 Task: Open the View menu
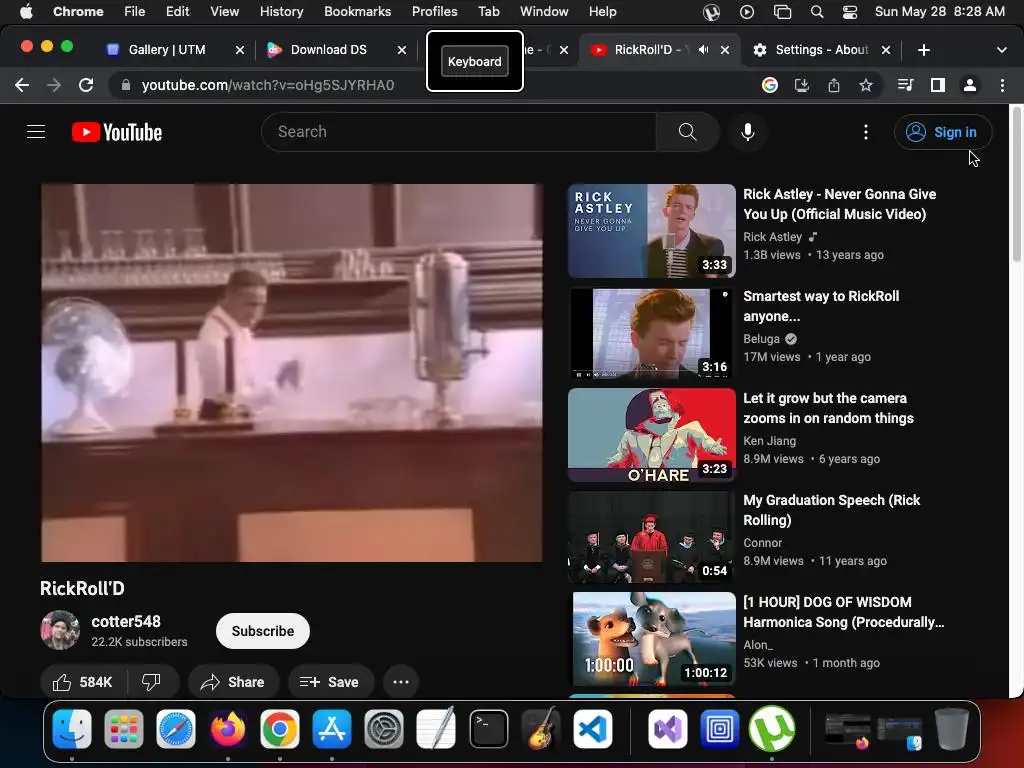coord(224,12)
